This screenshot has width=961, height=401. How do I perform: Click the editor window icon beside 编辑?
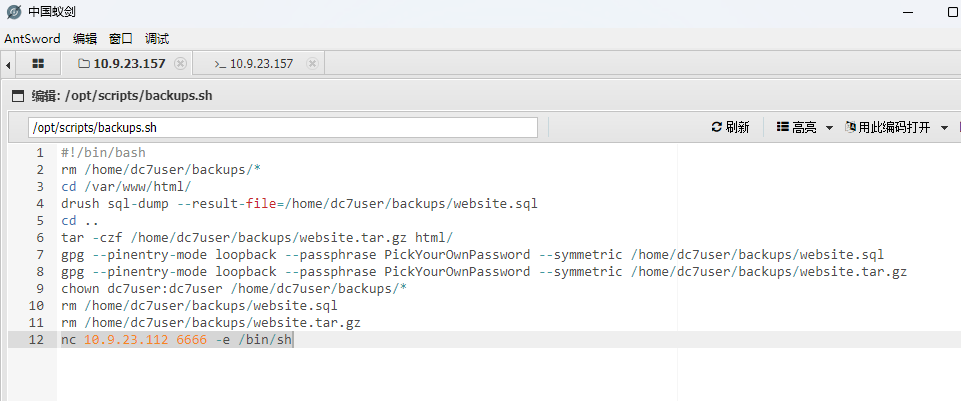(x=18, y=96)
